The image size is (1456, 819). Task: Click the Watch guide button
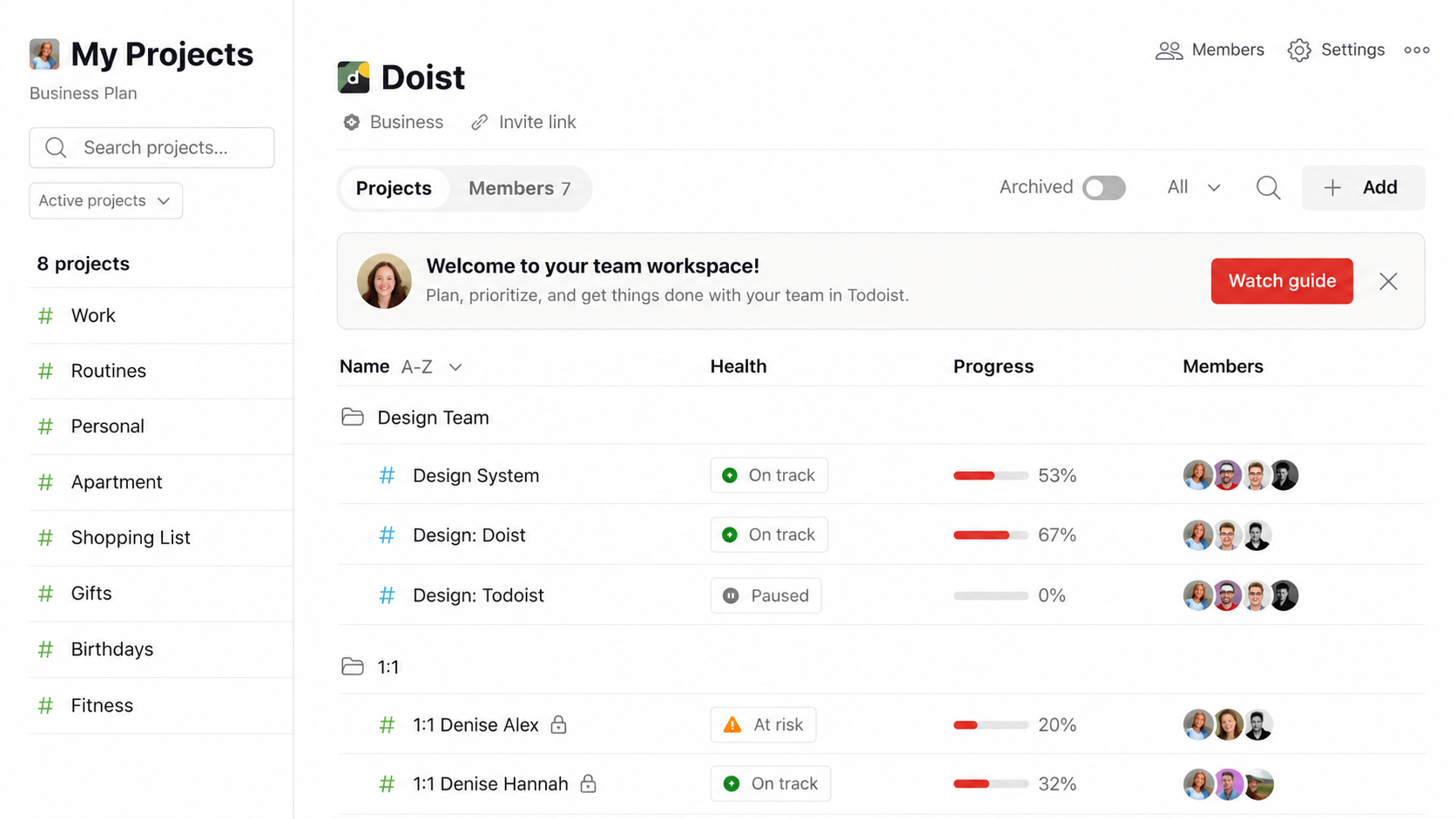point(1282,281)
